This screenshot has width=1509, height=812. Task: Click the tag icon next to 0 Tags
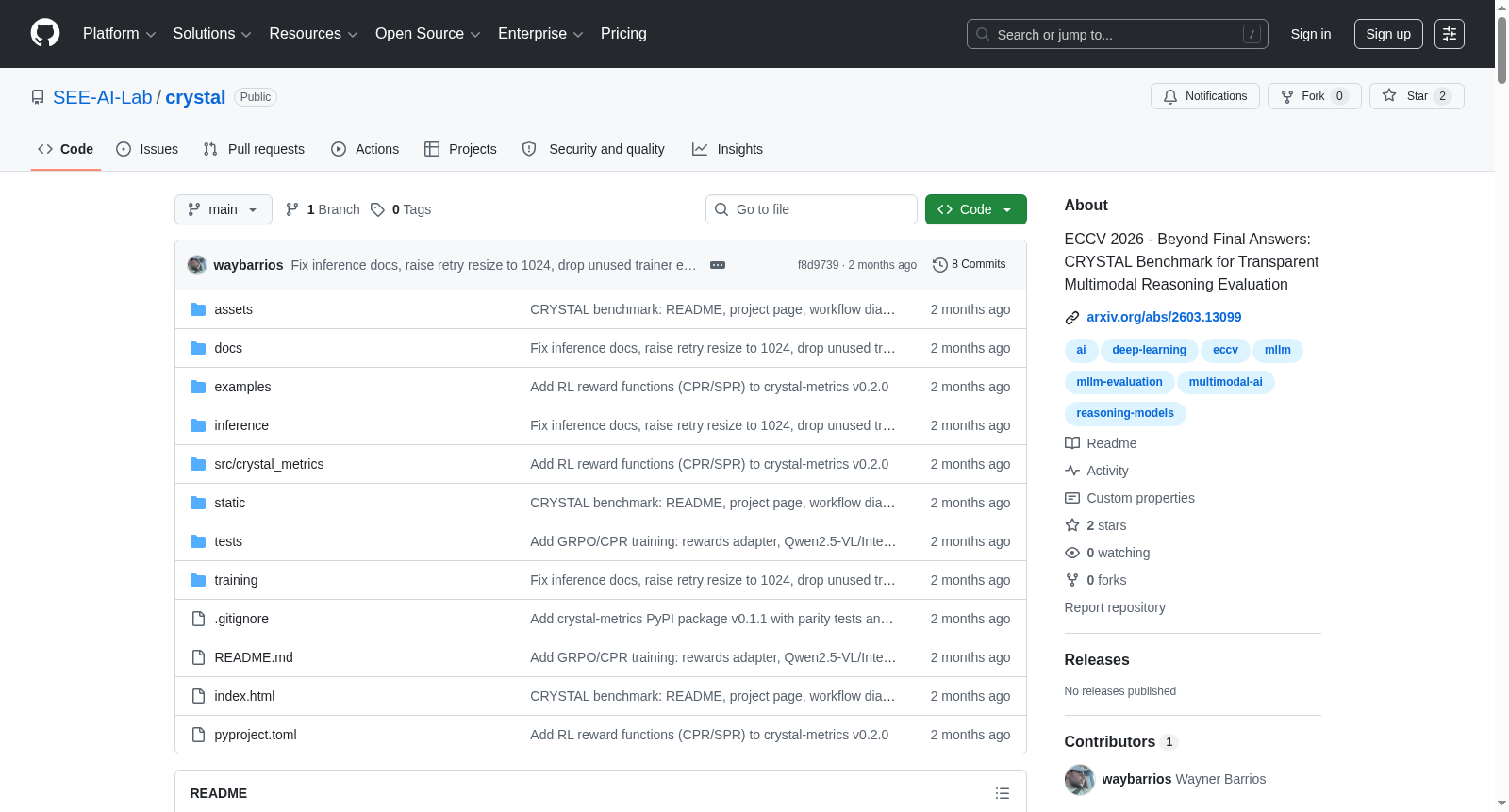click(x=377, y=209)
